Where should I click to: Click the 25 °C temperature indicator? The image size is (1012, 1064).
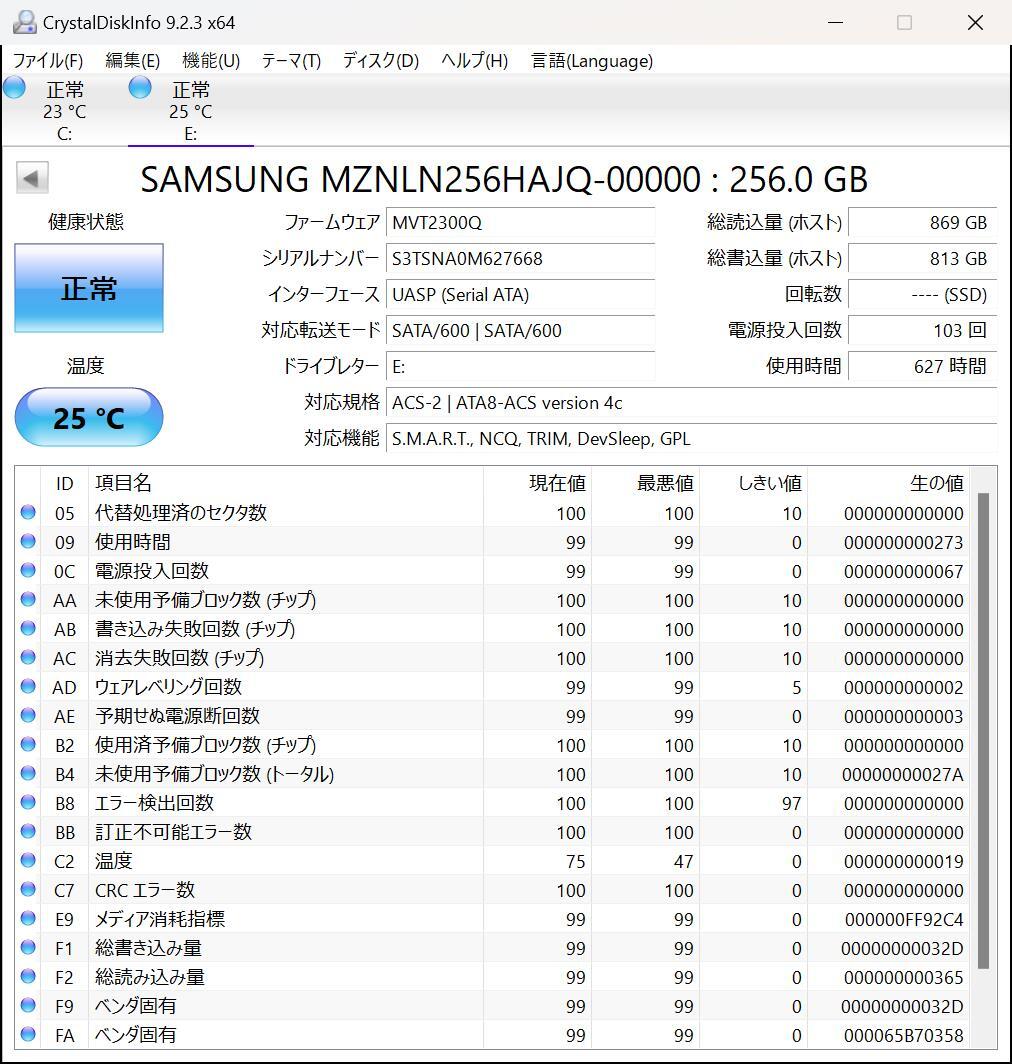point(89,417)
